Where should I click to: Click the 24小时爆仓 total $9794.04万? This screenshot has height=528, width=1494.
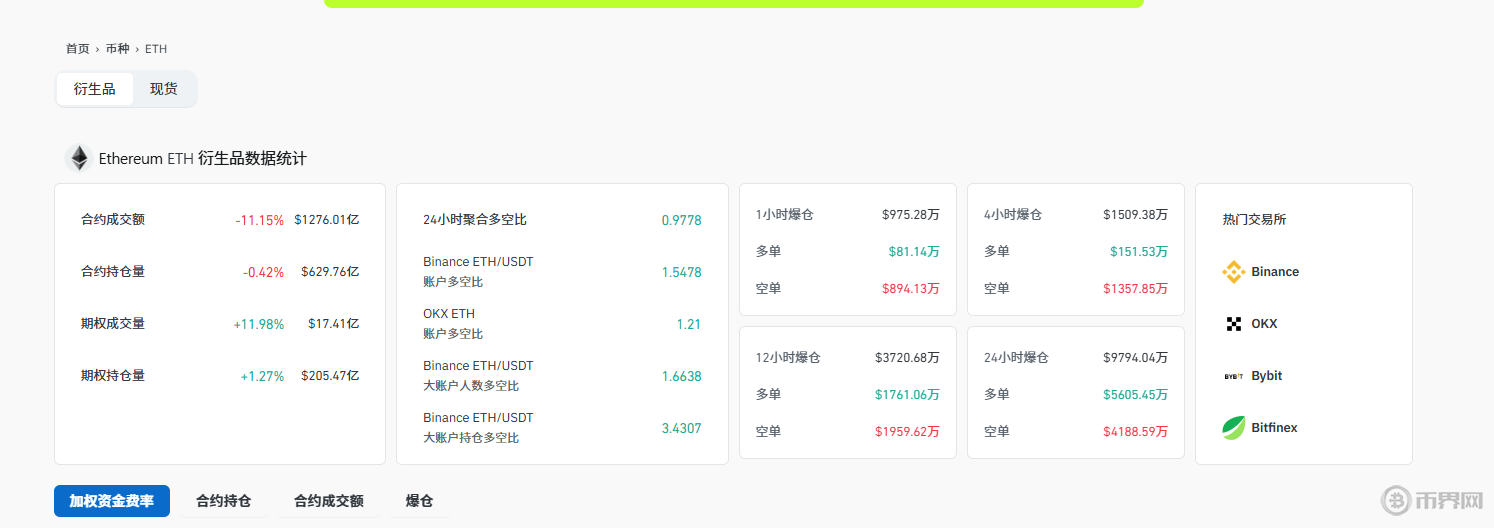1135,358
